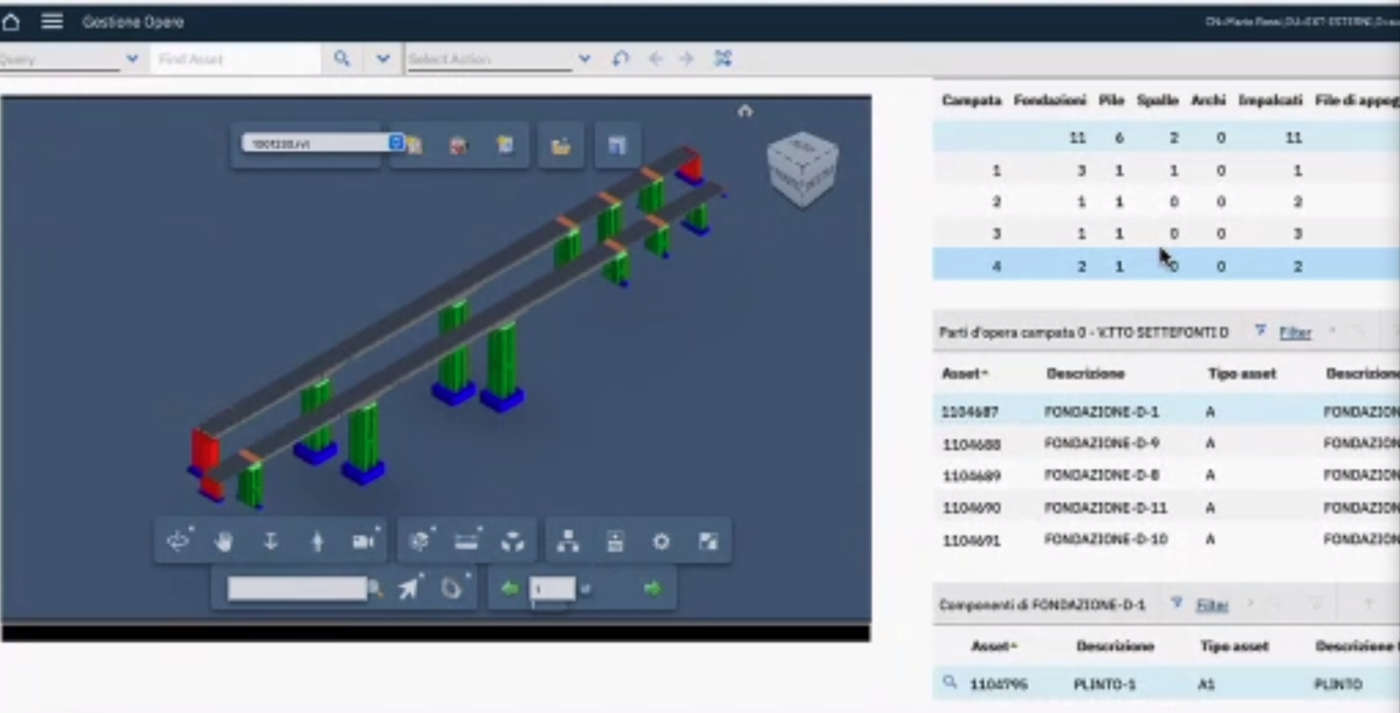Click the Spalle column header
Viewport: 1400px width, 713px height.
click(1158, 101)
